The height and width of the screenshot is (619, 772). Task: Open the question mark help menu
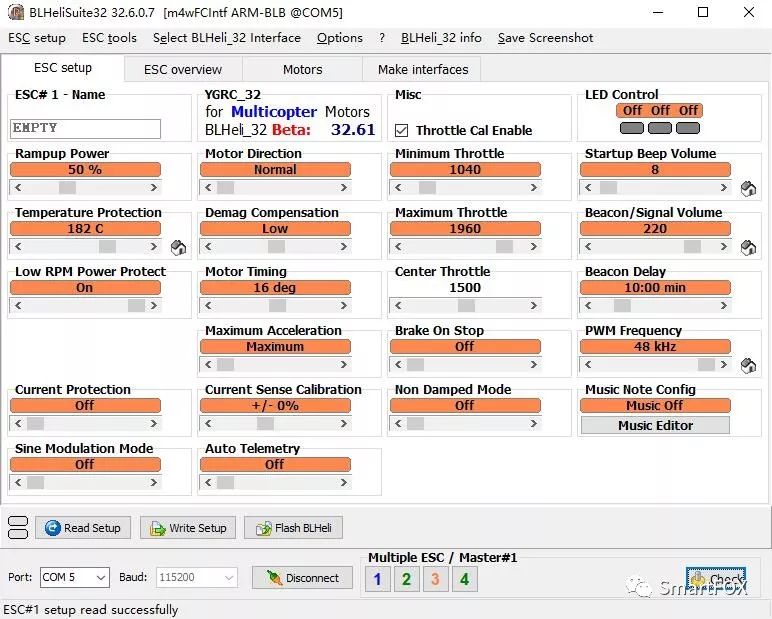(382, 38)
